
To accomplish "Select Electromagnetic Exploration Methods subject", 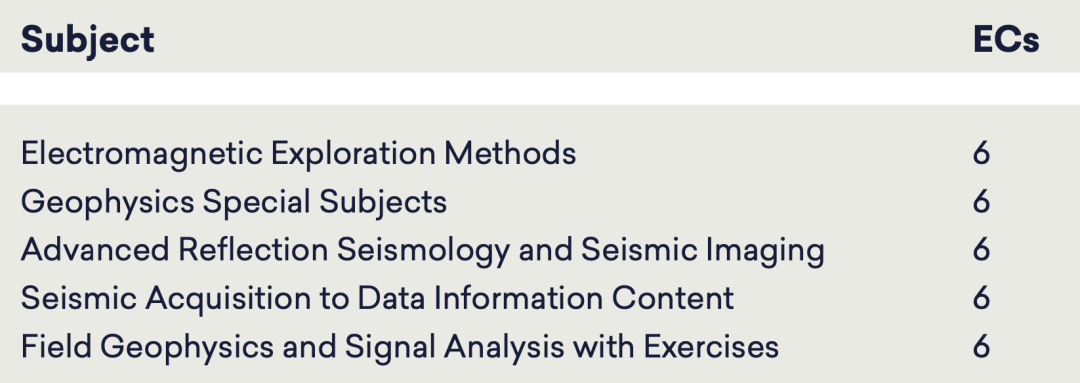I will [298, 154].
